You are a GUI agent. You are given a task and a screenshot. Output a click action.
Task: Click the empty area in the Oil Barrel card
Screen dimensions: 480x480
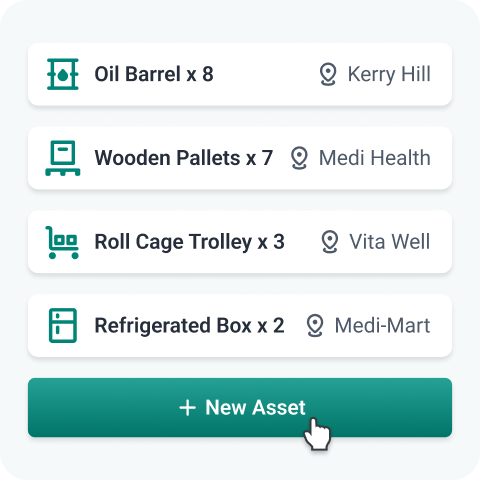[266, 74]
